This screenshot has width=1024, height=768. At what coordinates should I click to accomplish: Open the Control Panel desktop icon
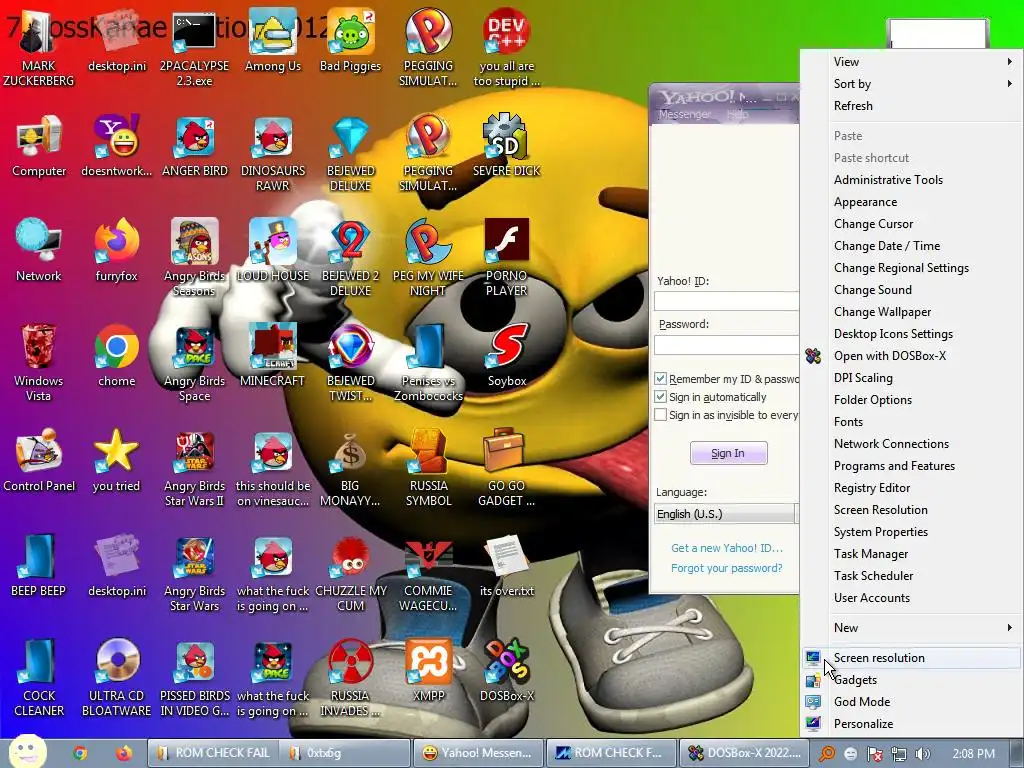coord(39,460)
